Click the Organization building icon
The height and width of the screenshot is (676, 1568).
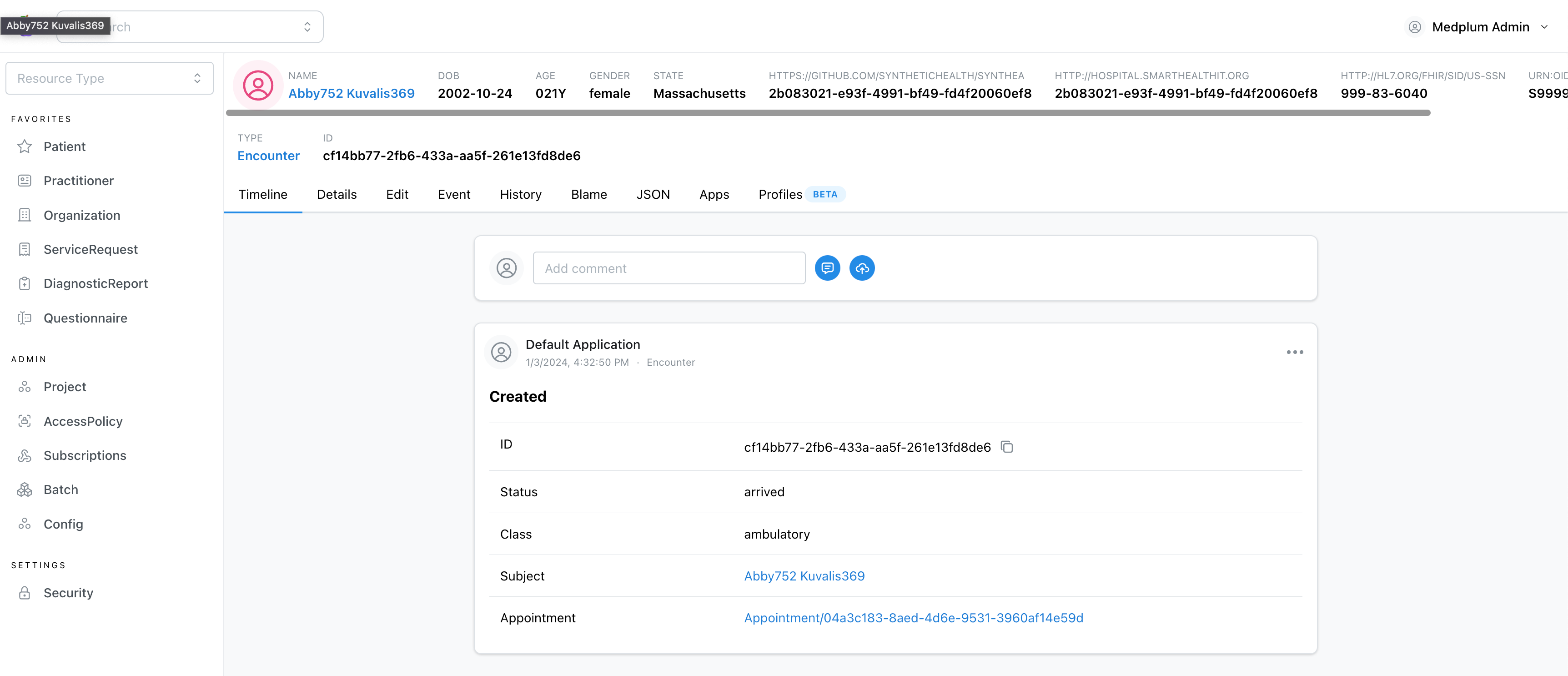[x=25, y=215]
